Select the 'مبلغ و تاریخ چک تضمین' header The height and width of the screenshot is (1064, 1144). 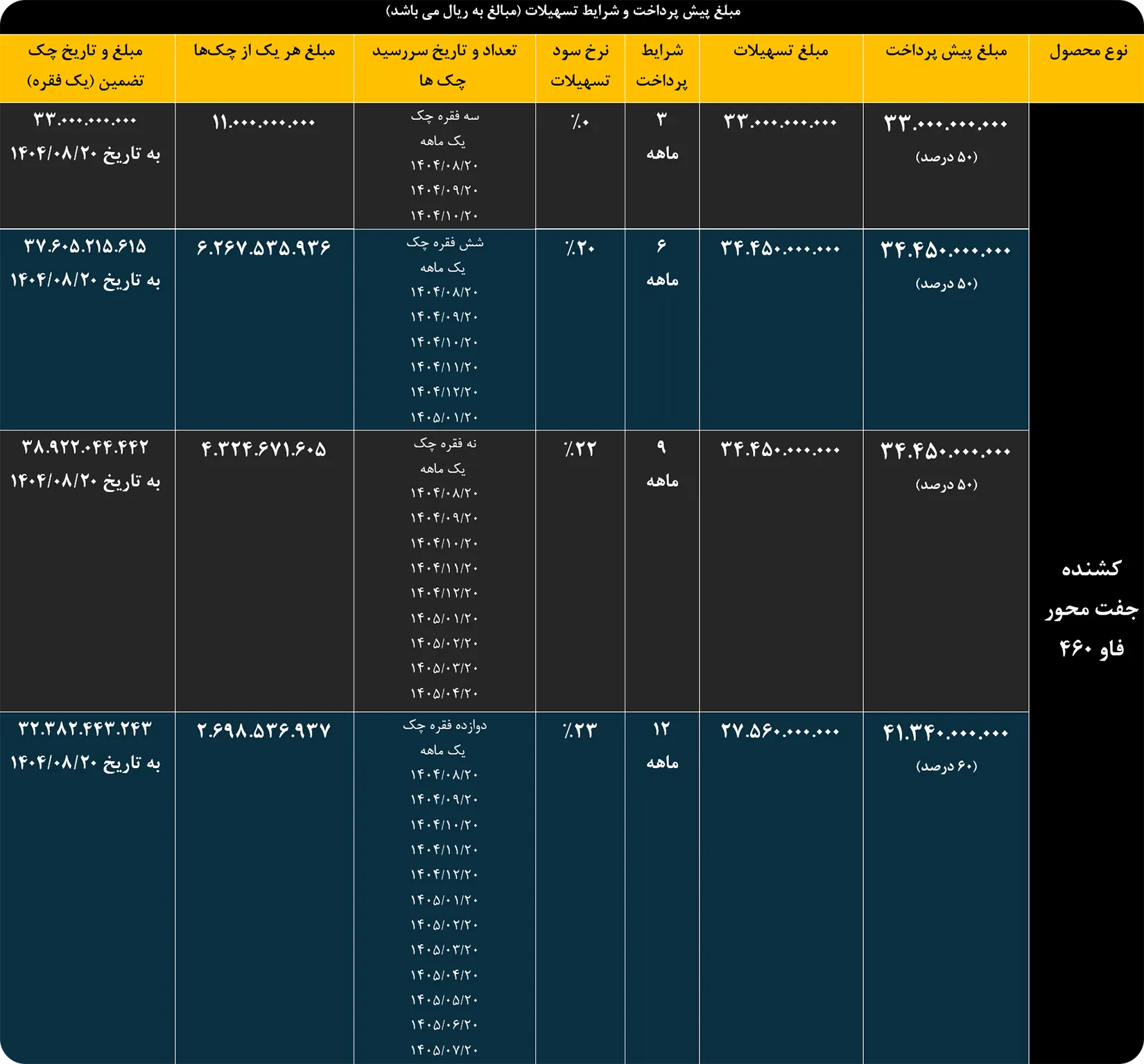(x=86, y=66)
